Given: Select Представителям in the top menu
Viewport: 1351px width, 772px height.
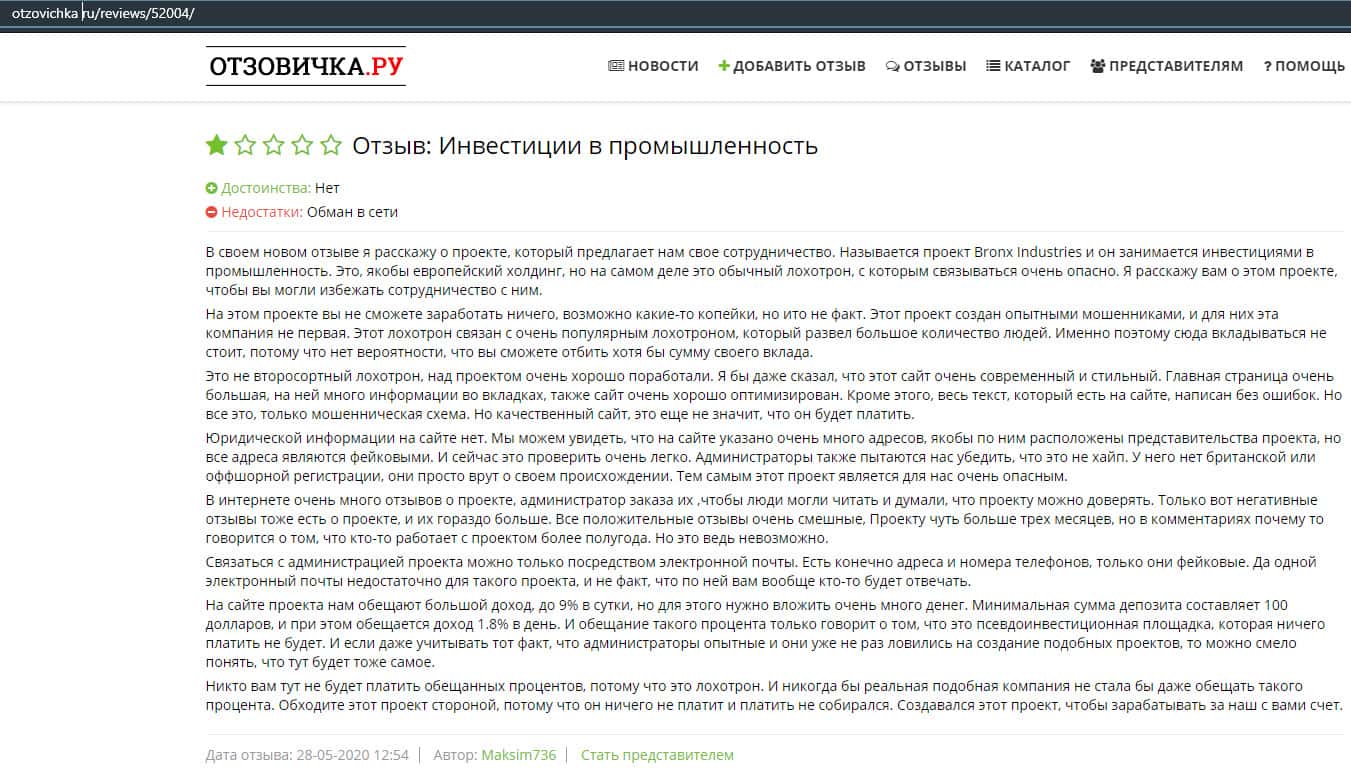Looking at the screenshot, I should [x=1167, y=66].
